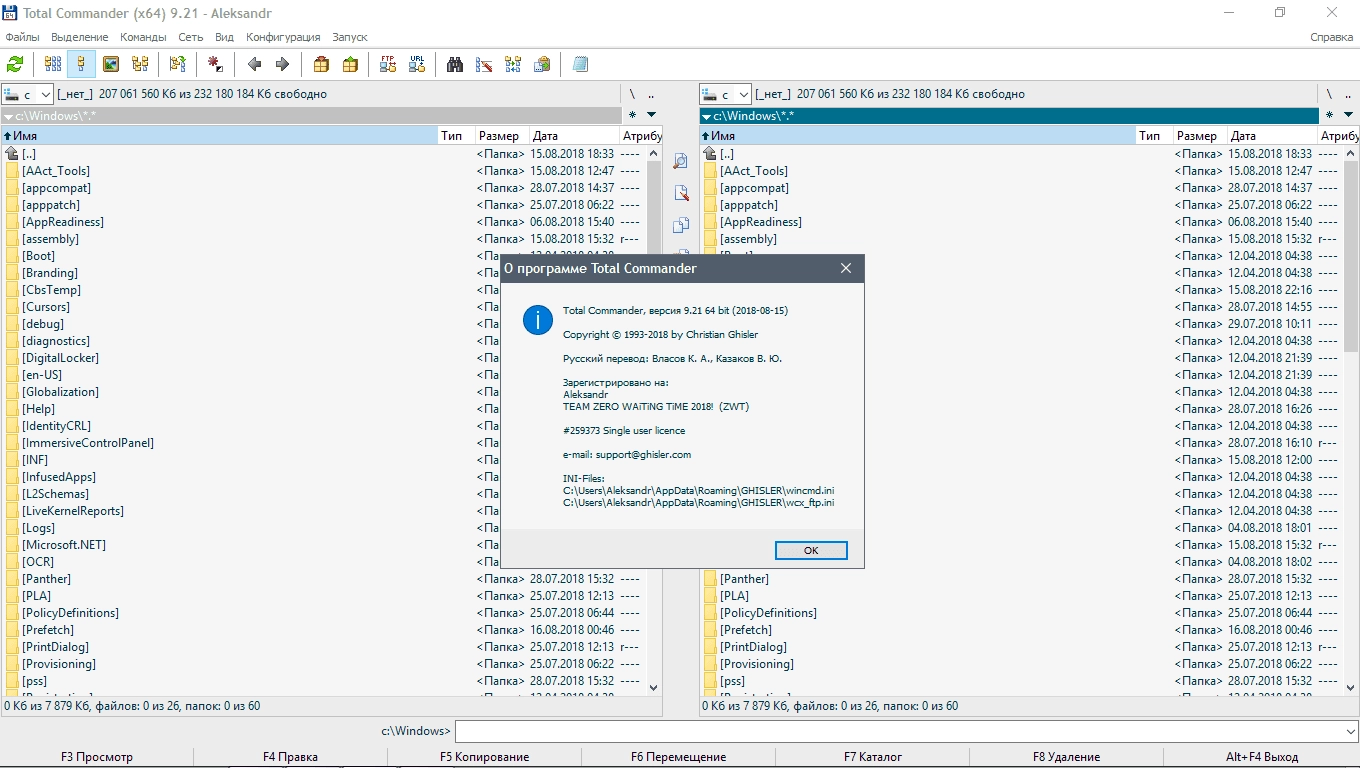
Task: Select [PolicyDefinitions] folder in right panel
Action: [x=768, y=613]
